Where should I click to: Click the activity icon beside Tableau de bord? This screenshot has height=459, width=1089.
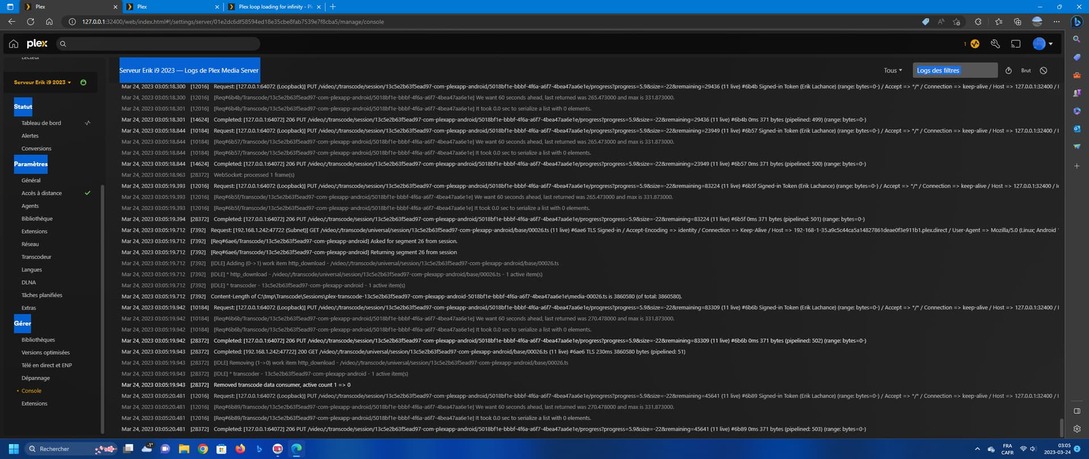coord(88,123)
